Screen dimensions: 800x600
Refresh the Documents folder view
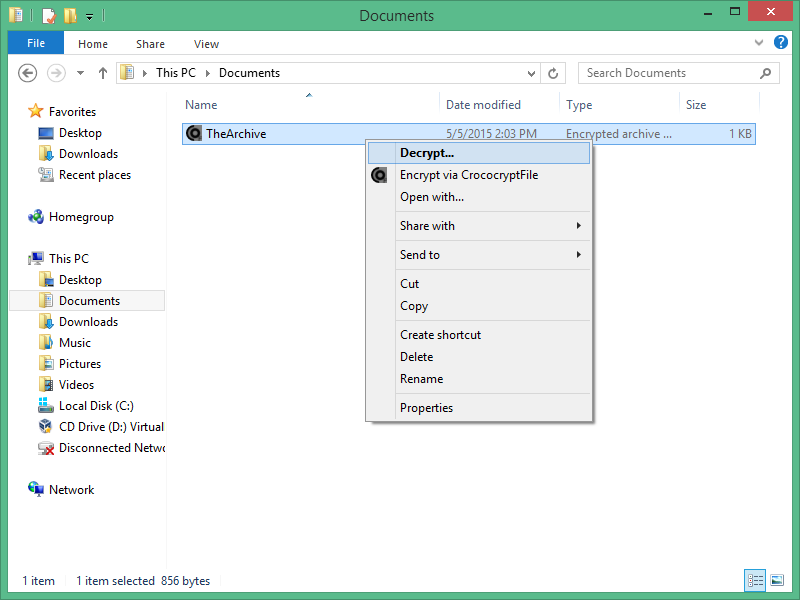coord(553,73)
